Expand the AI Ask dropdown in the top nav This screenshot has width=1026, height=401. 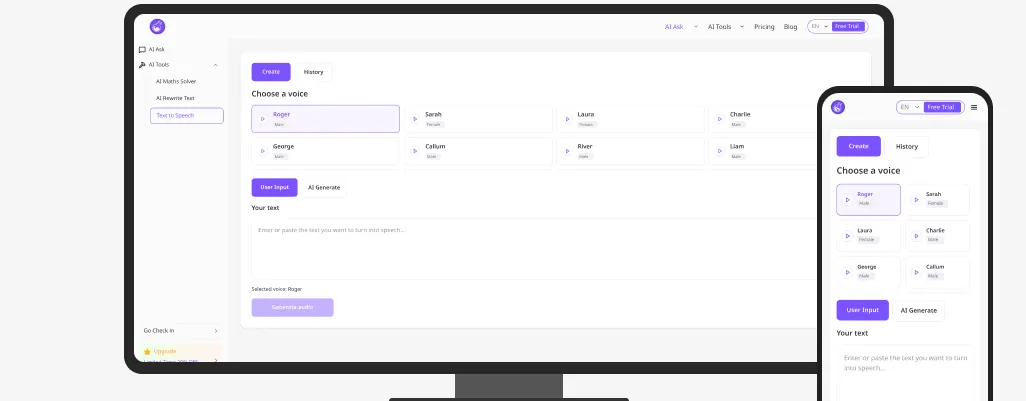(x=696, y=27)
